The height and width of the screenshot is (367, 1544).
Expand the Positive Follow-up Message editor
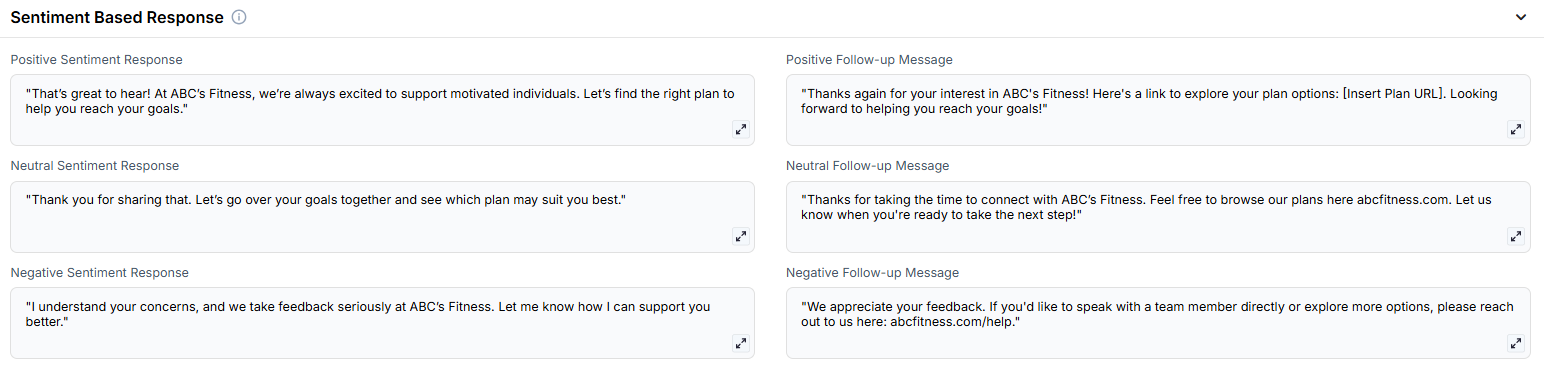(x=1516, y=129)
